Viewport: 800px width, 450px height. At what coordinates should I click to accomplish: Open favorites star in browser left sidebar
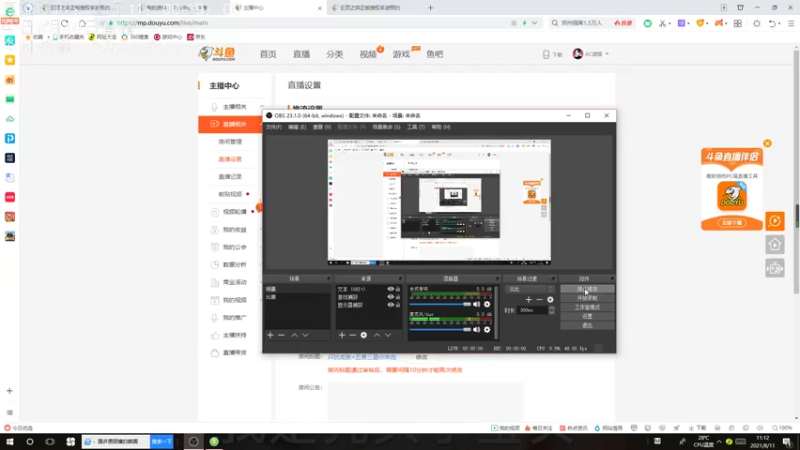pyautogui.click(x=10, y=60)
